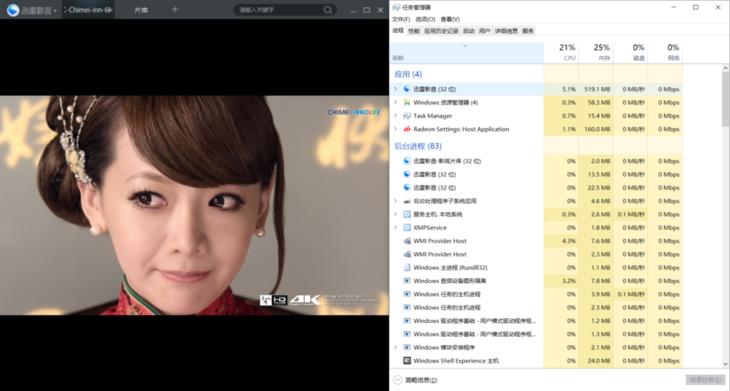The height and width of the screenshot is (391, 730).
Task: Select the Chimei-inn-6k tab in the player
Action: tap(88, 10)
